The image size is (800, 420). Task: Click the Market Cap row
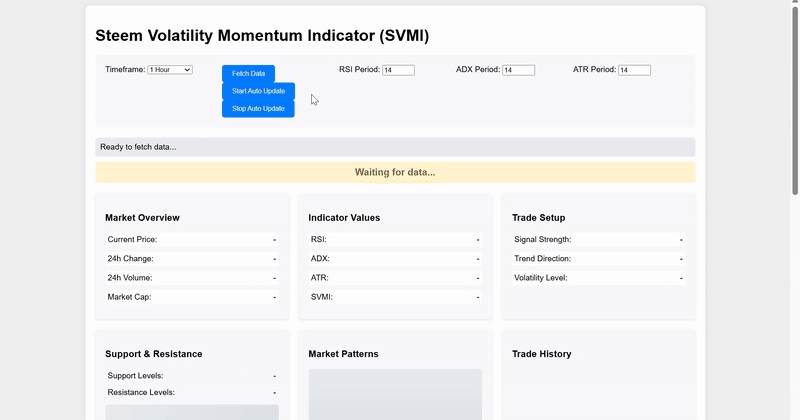[x=192, y=297]
